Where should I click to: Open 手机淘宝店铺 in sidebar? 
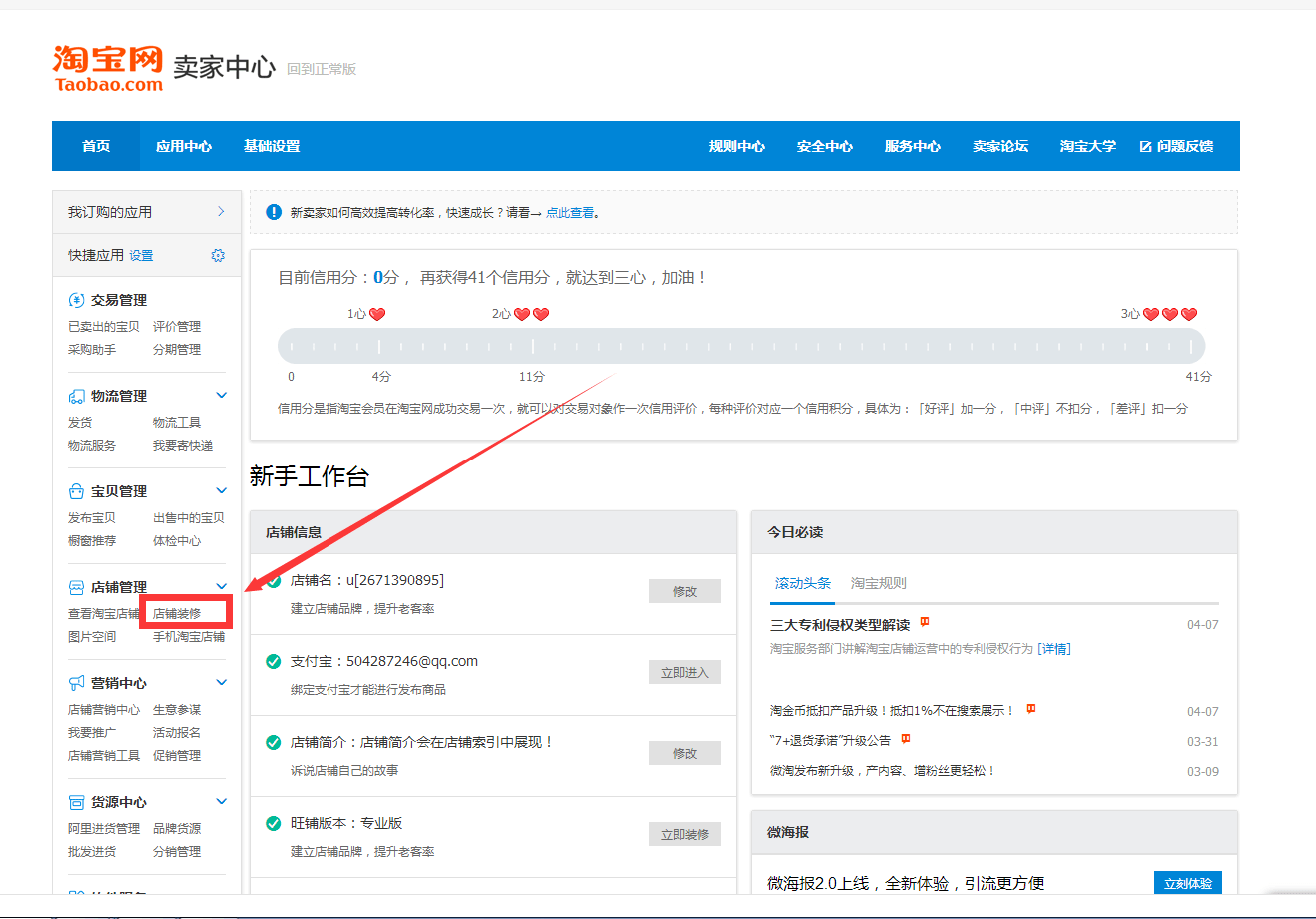(x=189, y=636)
